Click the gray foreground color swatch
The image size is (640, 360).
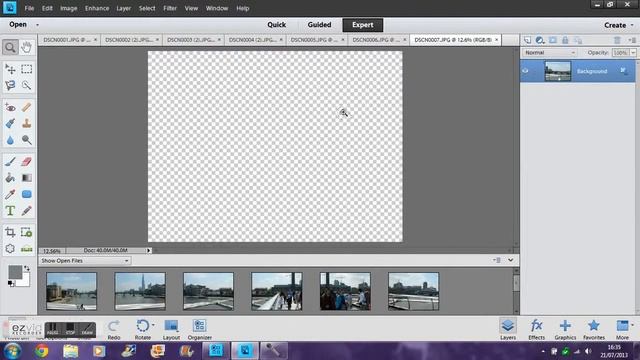[x=15, y=272]
